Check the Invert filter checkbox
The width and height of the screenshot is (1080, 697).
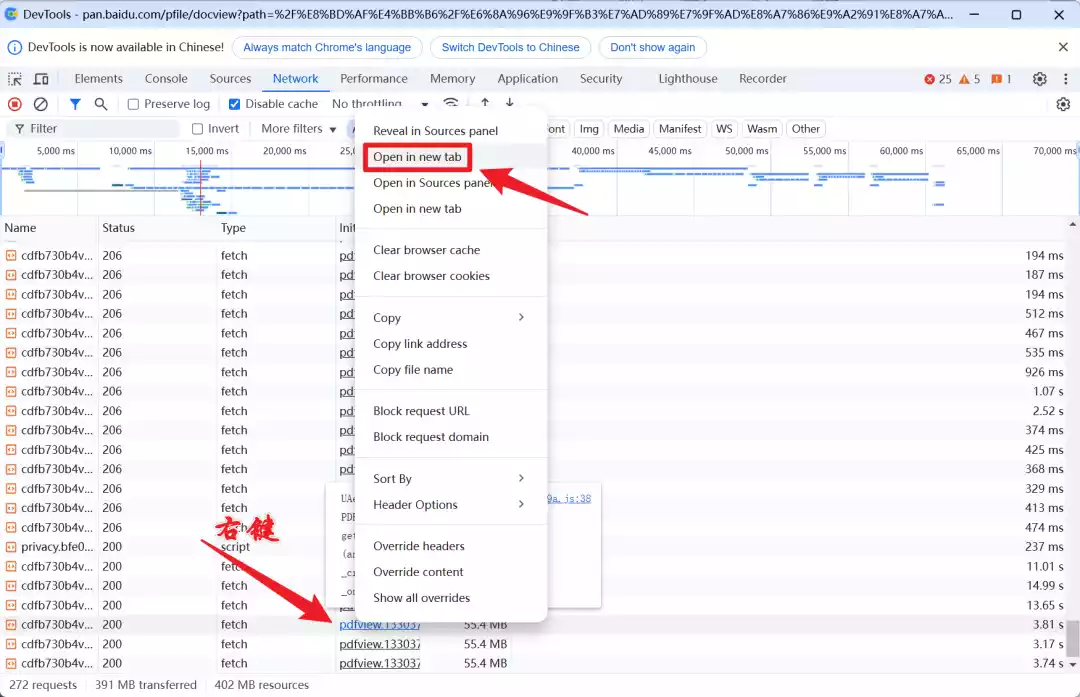198,129
